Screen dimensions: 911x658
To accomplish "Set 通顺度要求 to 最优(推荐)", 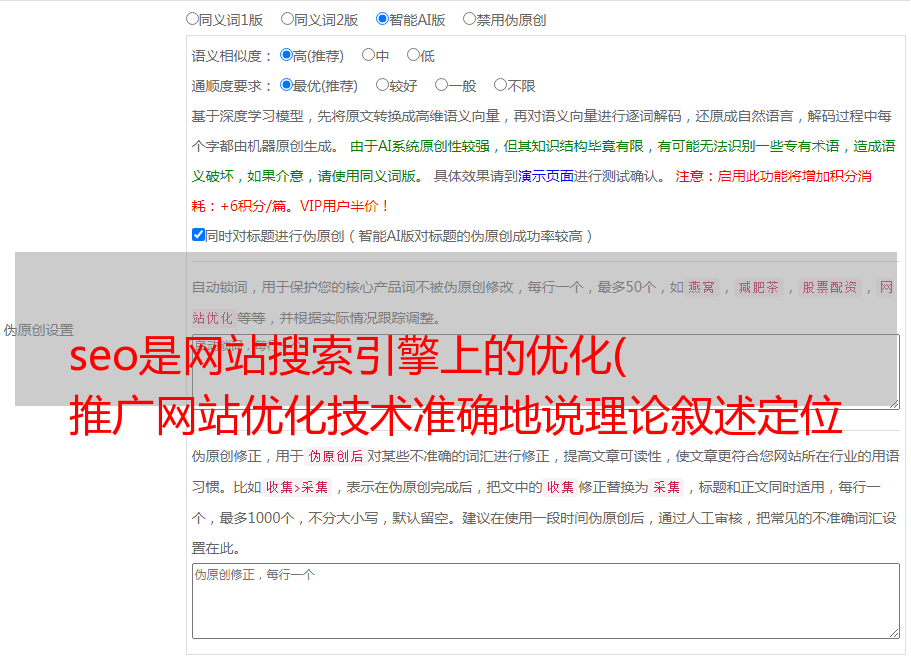I will click(x=286, y=85).
